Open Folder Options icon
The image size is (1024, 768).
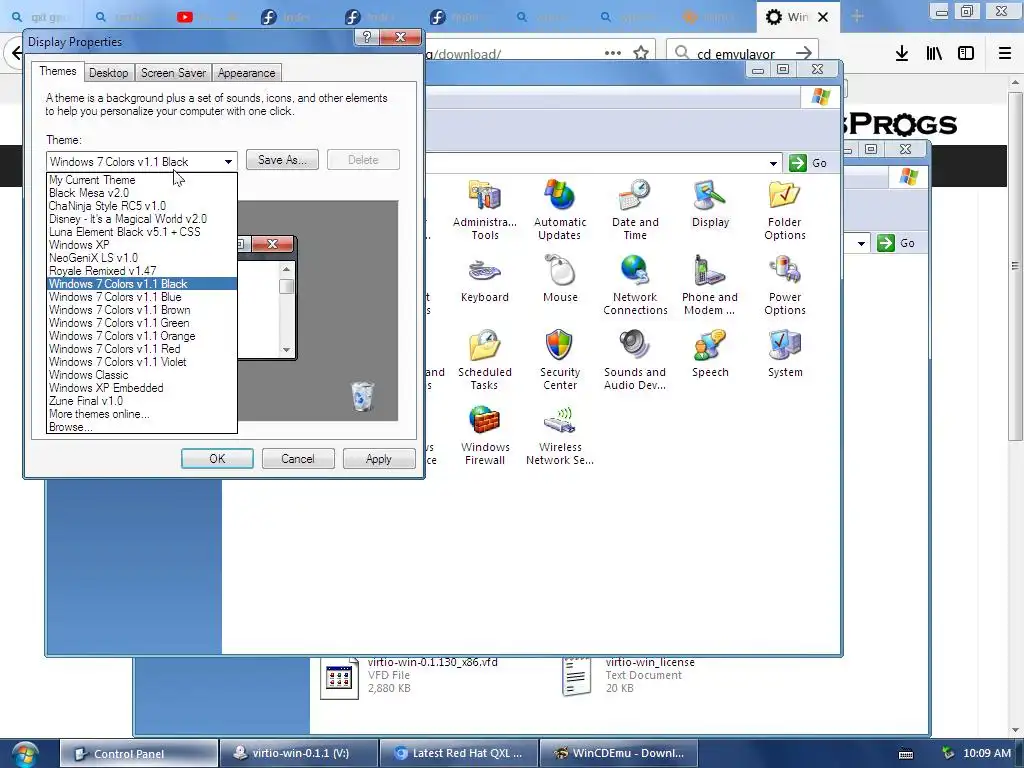coord(784,210)
